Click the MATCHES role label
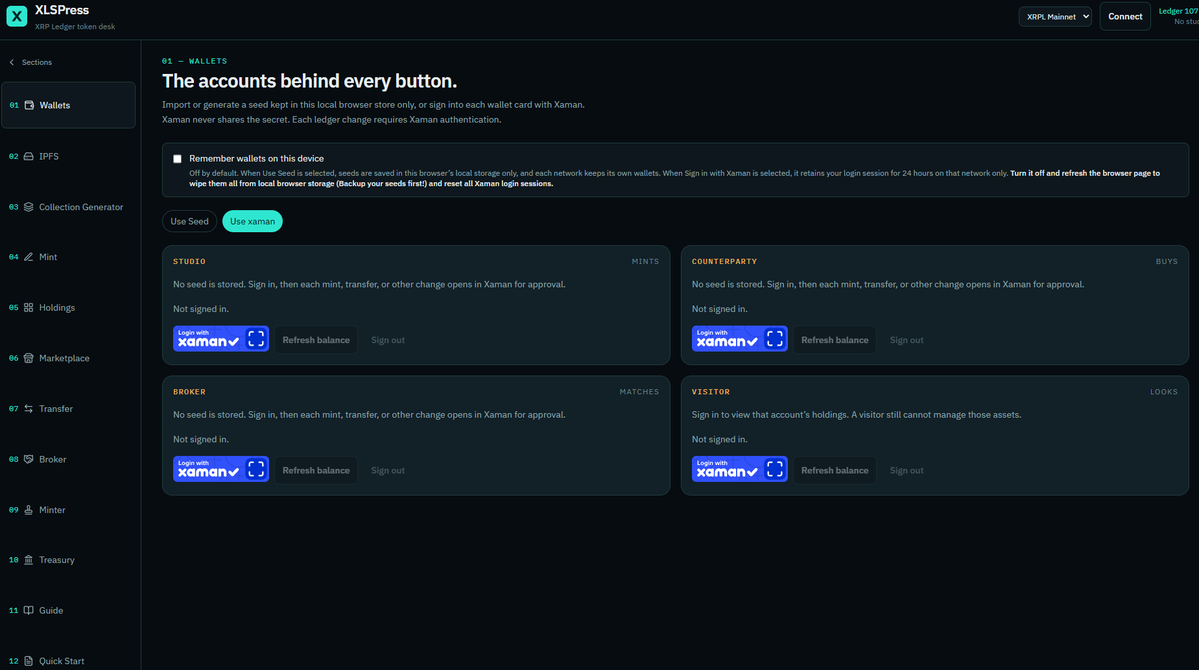The image size is (1199, 670). (639, 392)
